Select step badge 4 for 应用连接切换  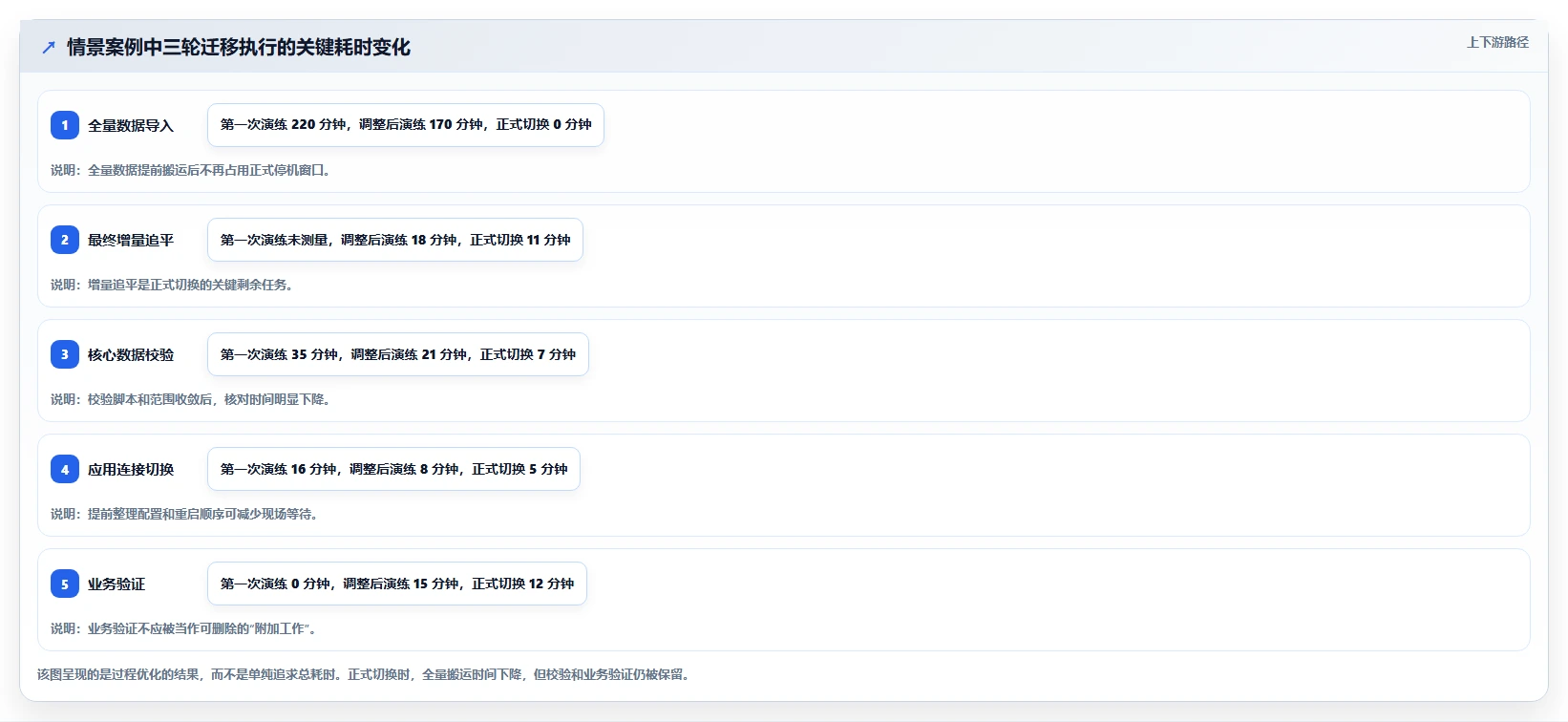point(65,469)
